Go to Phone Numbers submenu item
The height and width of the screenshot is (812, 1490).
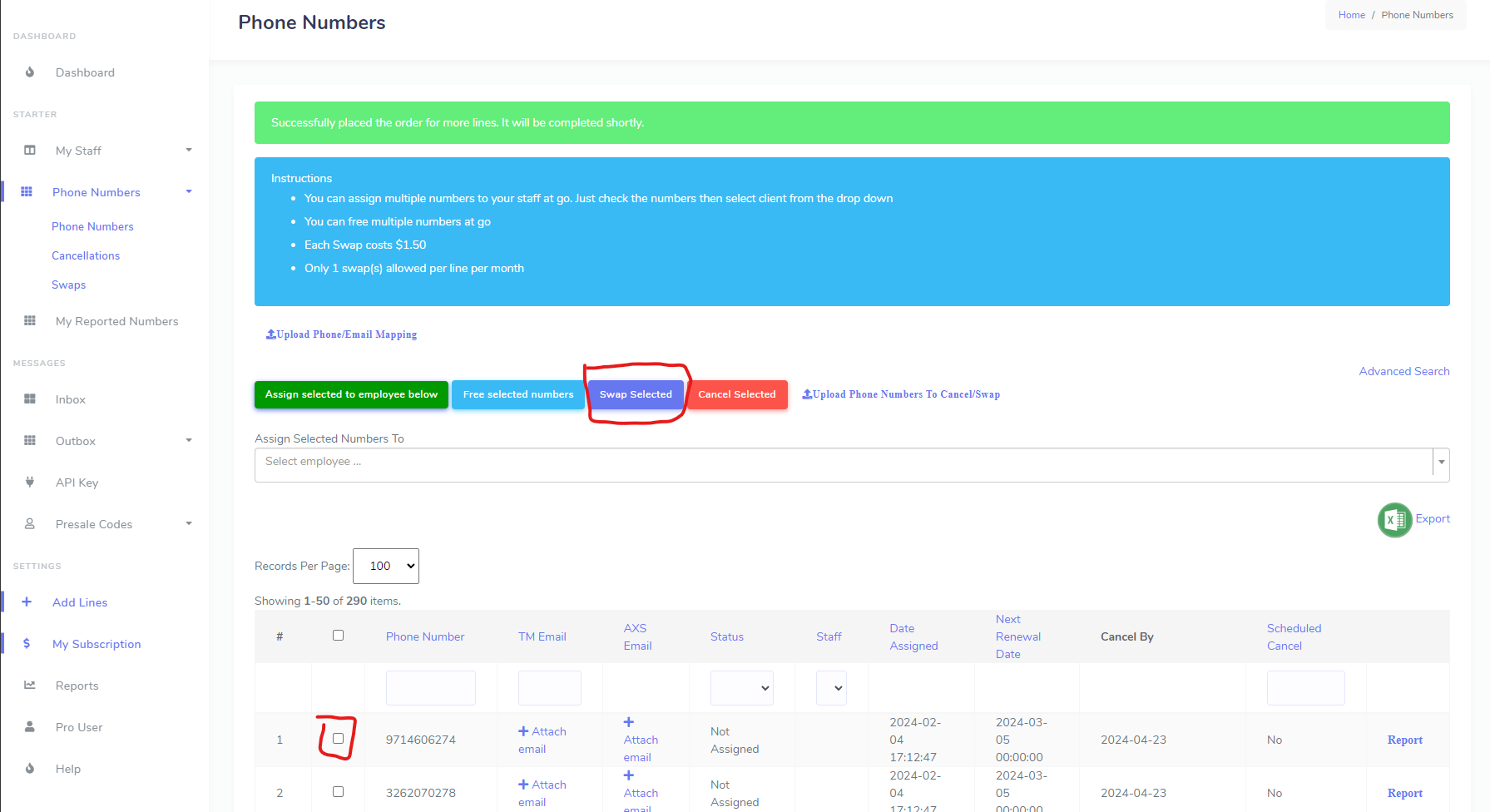92,226
